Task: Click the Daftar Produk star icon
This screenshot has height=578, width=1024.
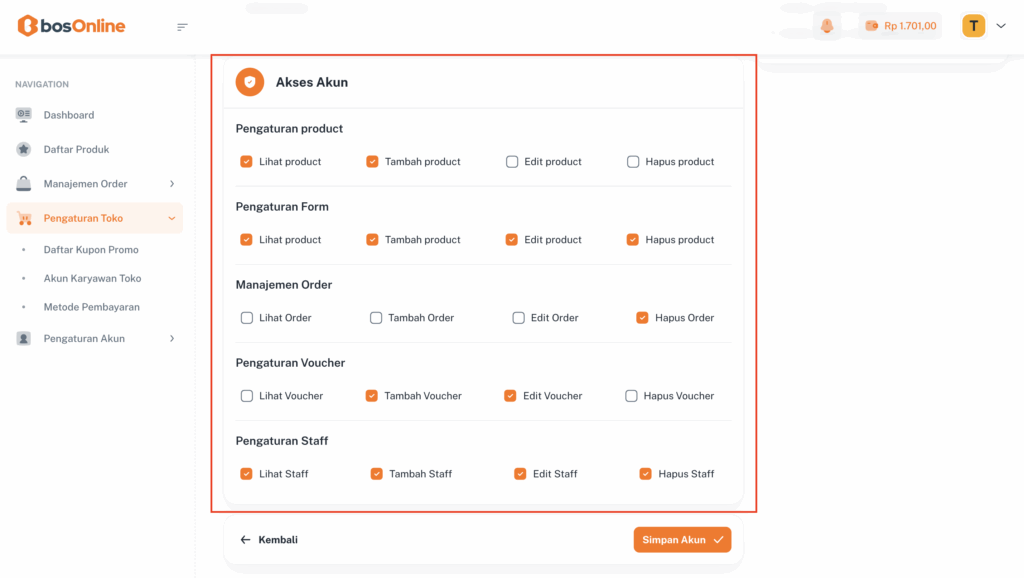Action: (x=24, y=149)
